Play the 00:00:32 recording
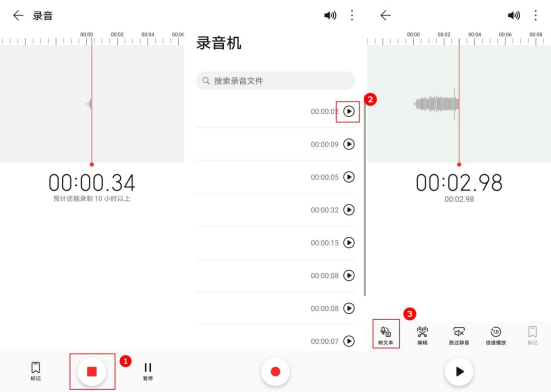 coord(349,210)
